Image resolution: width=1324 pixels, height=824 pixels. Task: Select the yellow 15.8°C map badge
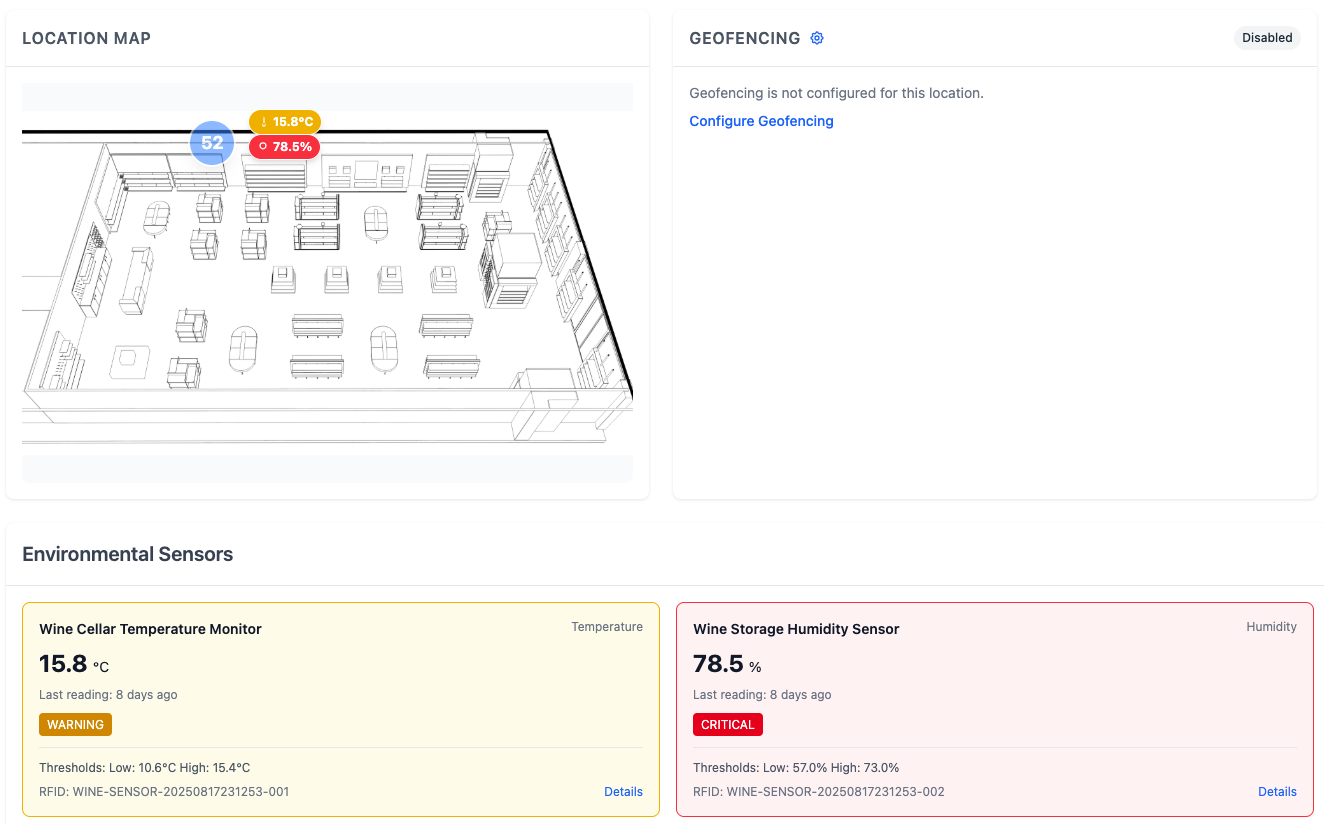[x=286, y=122]
